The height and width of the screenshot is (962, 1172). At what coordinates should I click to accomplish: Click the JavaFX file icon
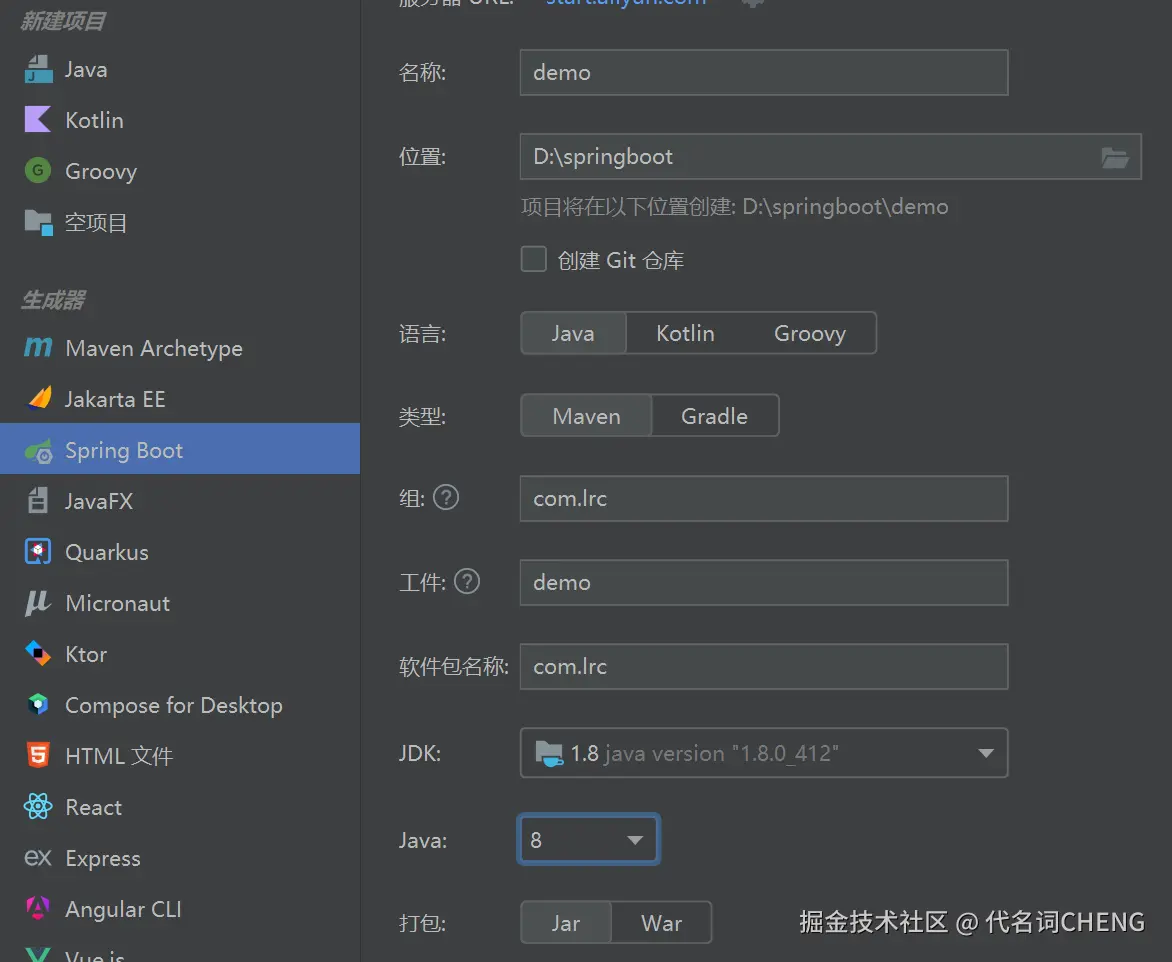click(x=37, y=500)
